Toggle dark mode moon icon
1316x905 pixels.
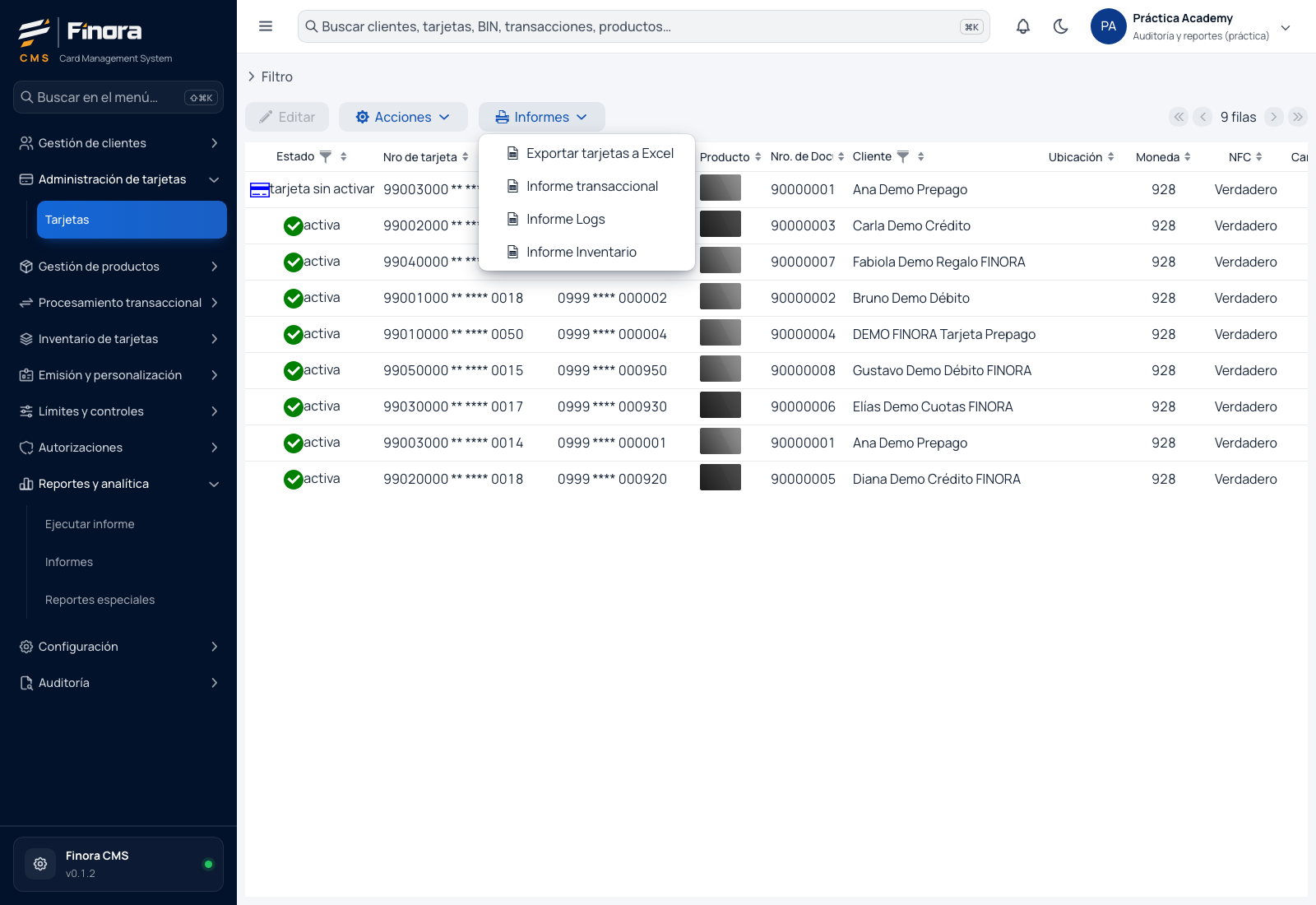pos(1061,26)
